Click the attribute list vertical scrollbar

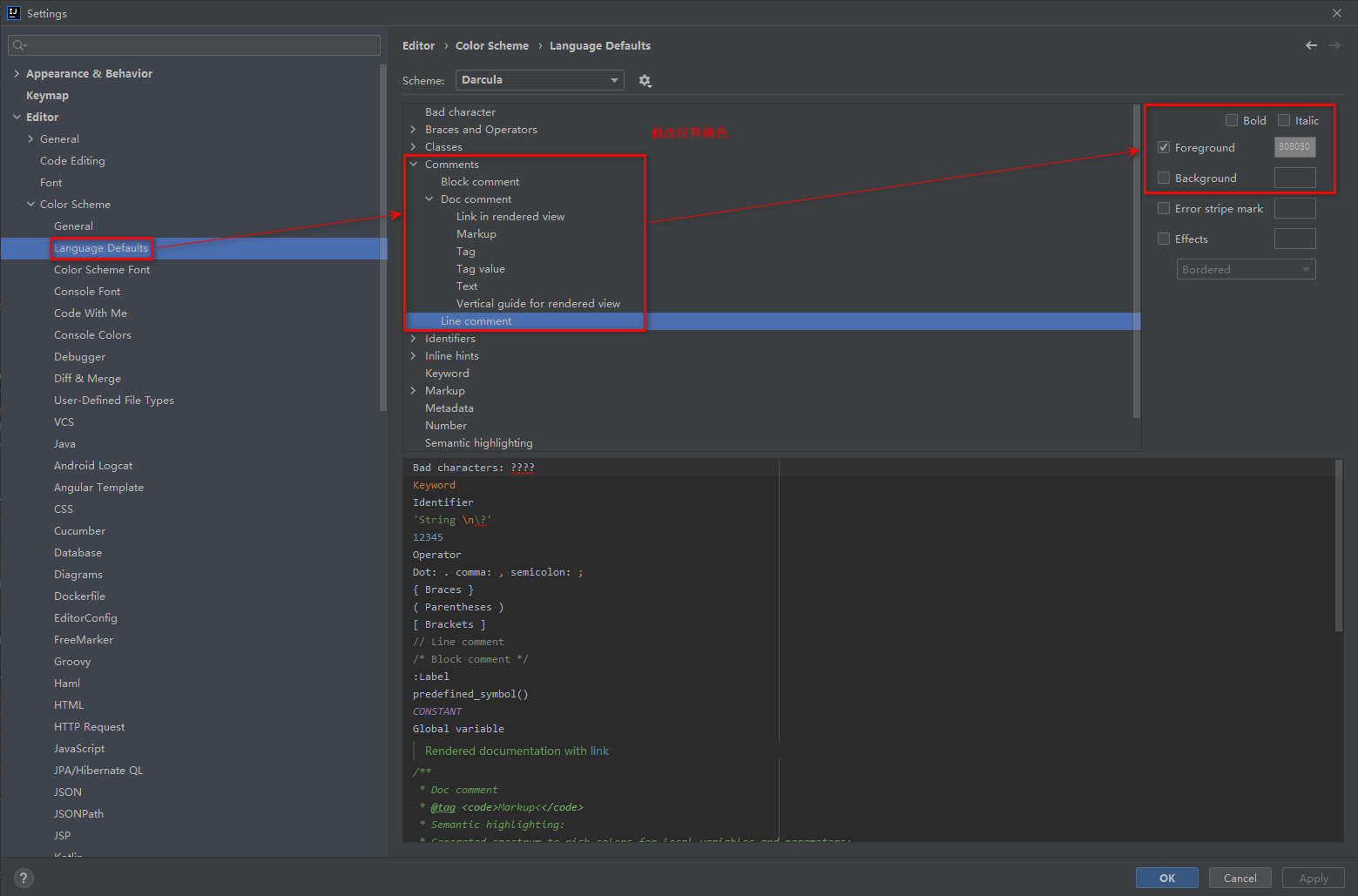tap(1137, 261)
